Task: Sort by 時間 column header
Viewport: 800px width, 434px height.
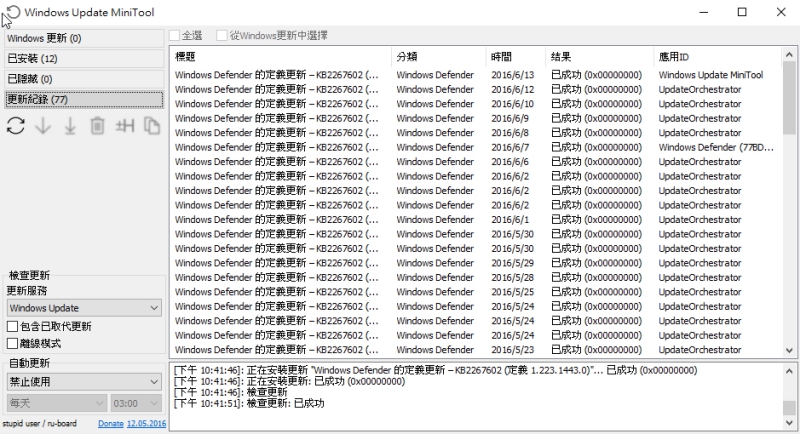Action: tap(516, 57)
